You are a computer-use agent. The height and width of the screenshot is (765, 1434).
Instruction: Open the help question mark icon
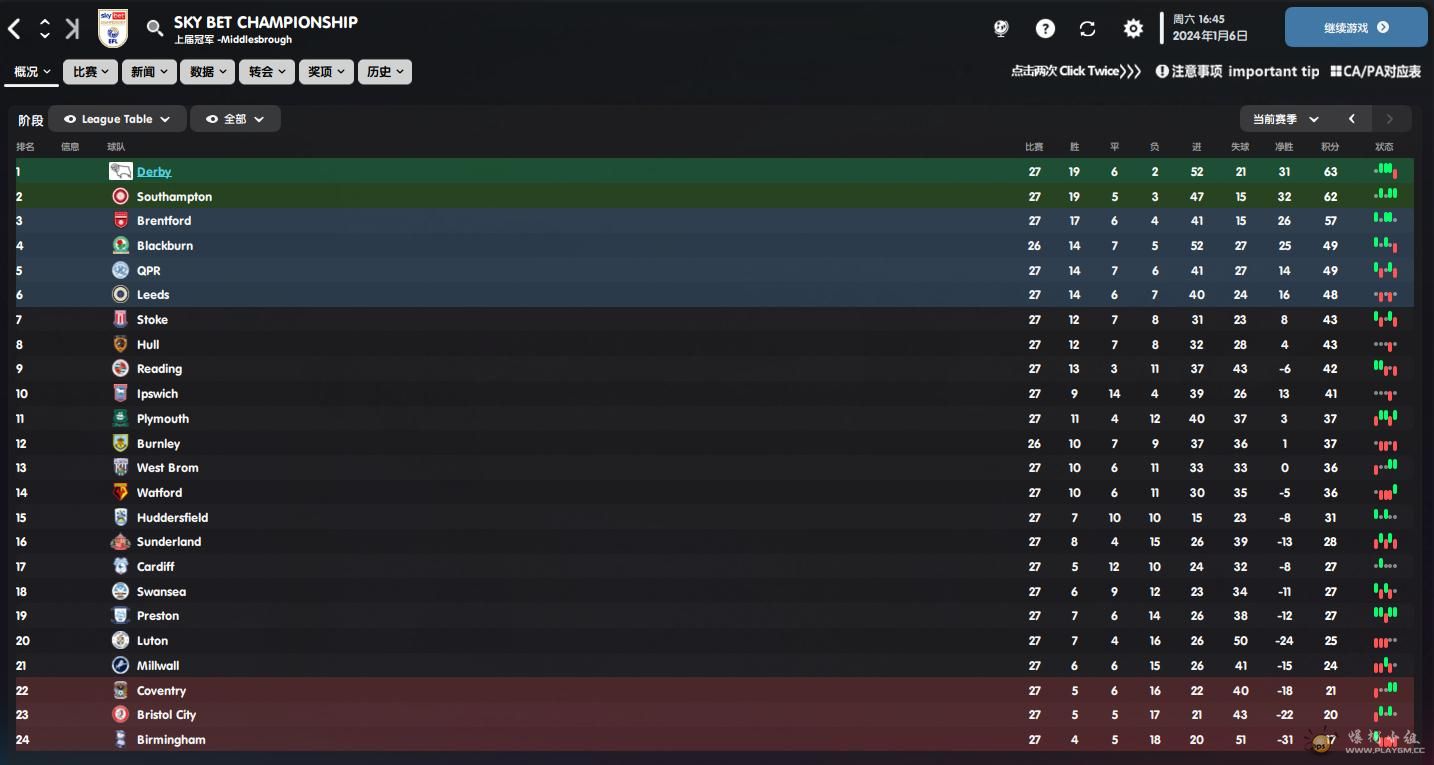pyautogui.click(x=1045, y=29)
